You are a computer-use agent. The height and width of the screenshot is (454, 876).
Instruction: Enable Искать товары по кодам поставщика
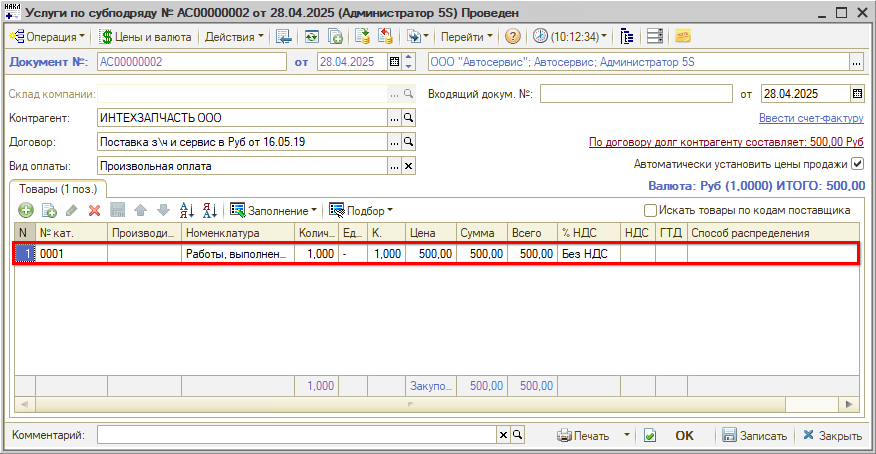[651, 211]
